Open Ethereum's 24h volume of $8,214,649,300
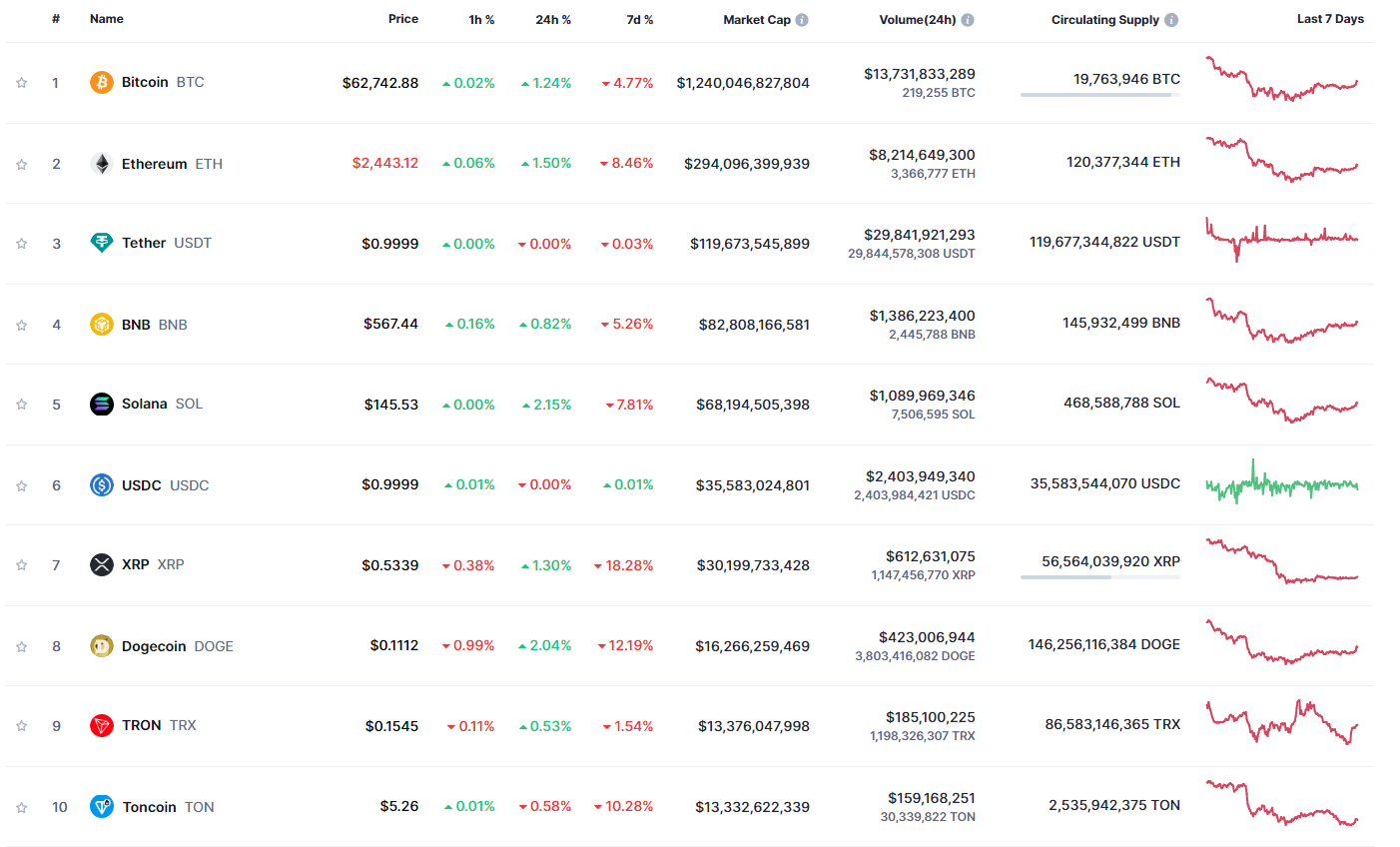Image resolution: width=1400 pixels, height=847 pixels. click(x=922, y=155)
